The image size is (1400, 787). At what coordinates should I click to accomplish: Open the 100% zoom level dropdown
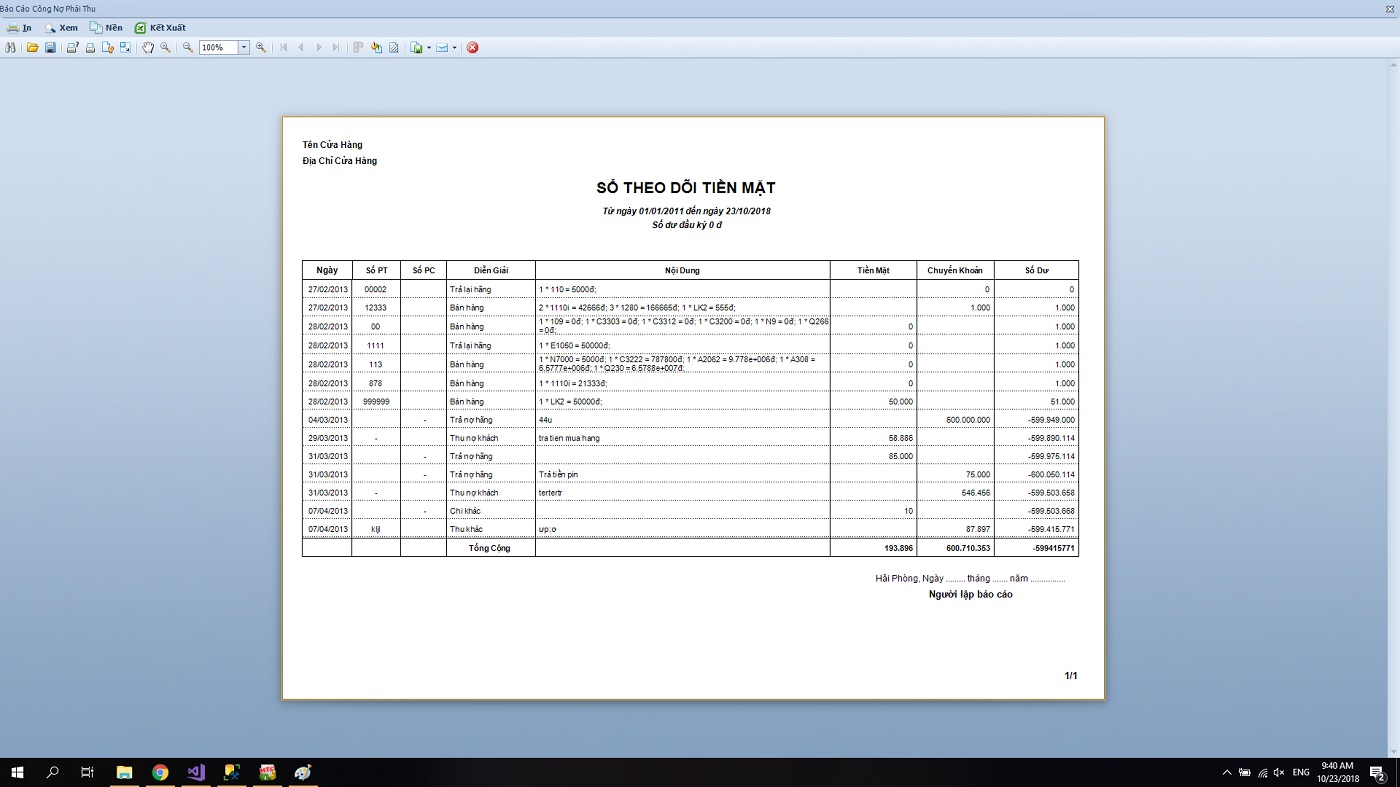(x=244, y=47)
